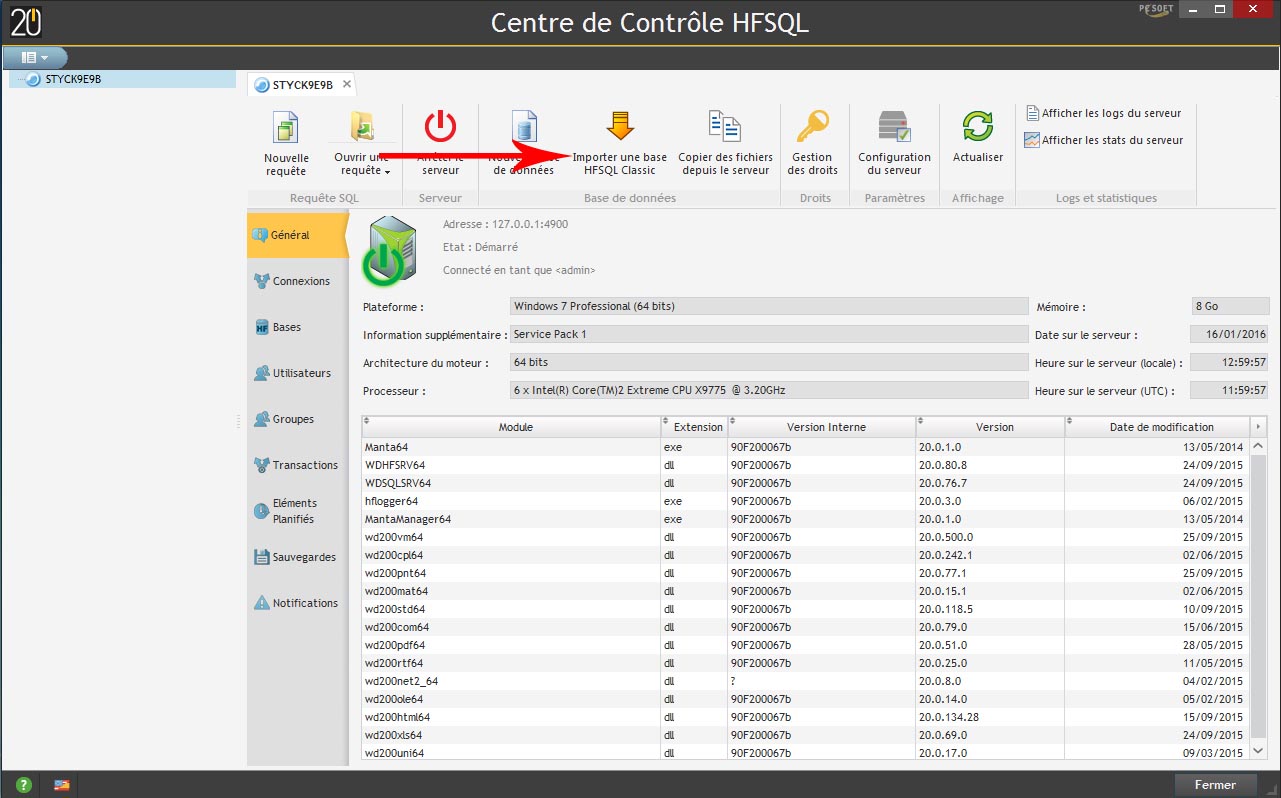Viewport: 1281px width, 798px height.
Task: Click the Fermer button
Action: tap(1215, 785)
